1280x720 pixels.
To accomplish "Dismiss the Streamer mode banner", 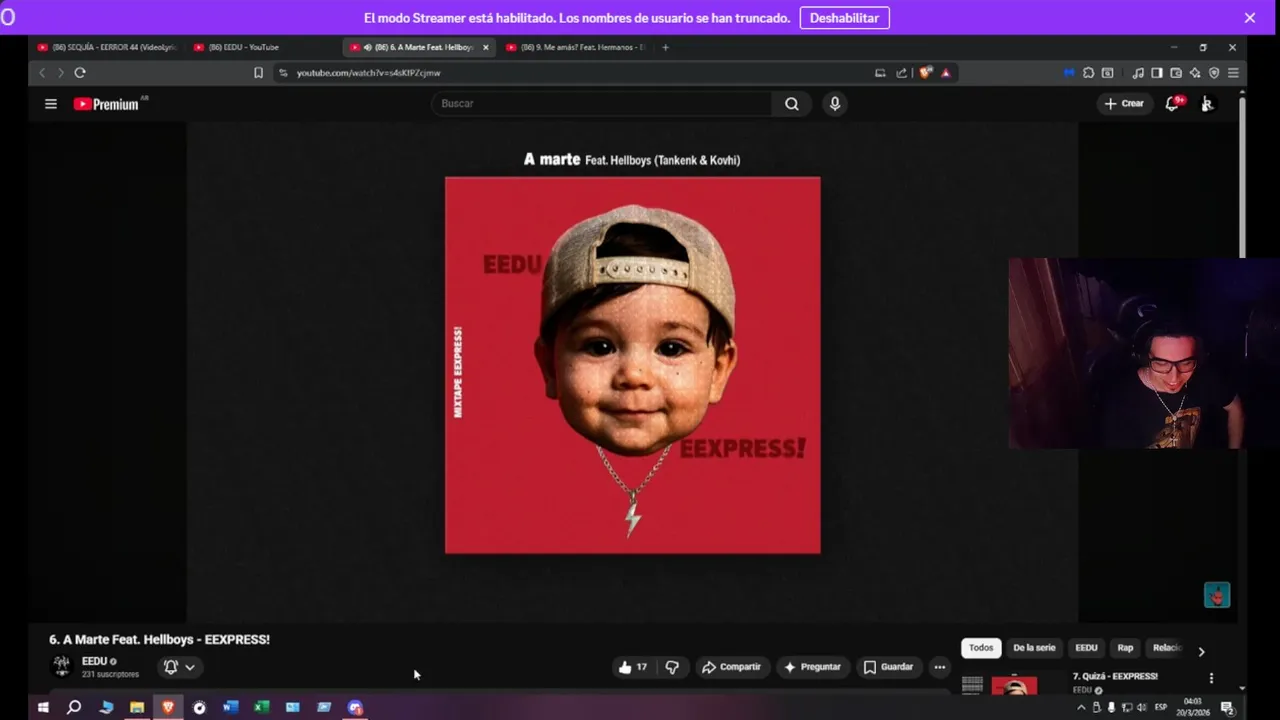I will [x=1250, y=18].
